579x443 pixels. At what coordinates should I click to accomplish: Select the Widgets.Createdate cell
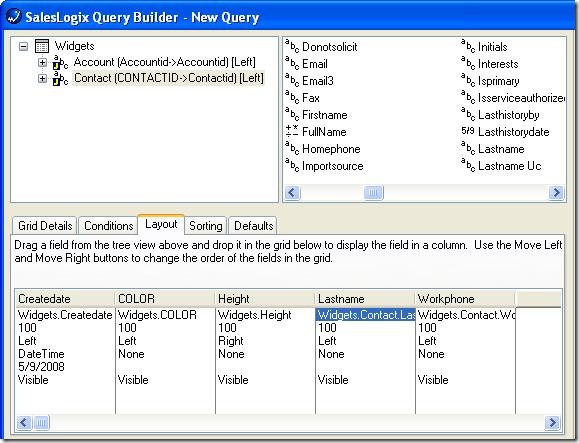click(x=65, y=315)
